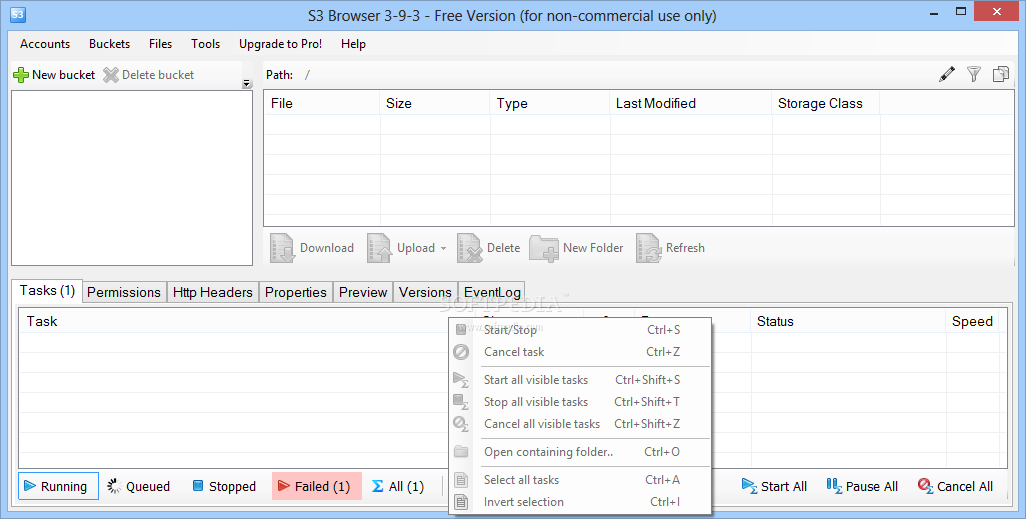Viewport: 1026px width, 519px height.
Task: Switch to the Tasks (1) tab
Action: coord(47,291)
